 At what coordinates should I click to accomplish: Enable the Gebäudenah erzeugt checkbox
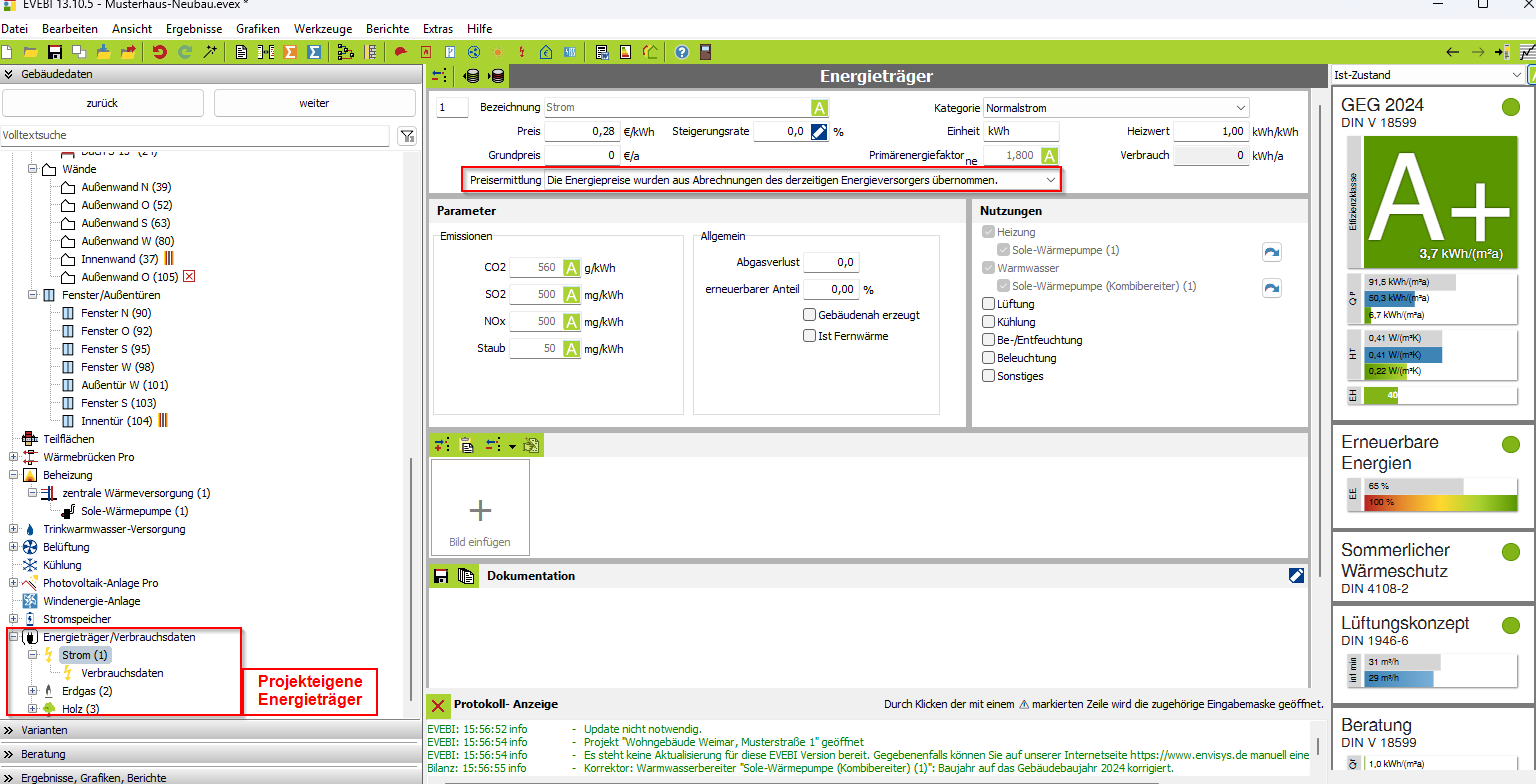tap(810, 315)
